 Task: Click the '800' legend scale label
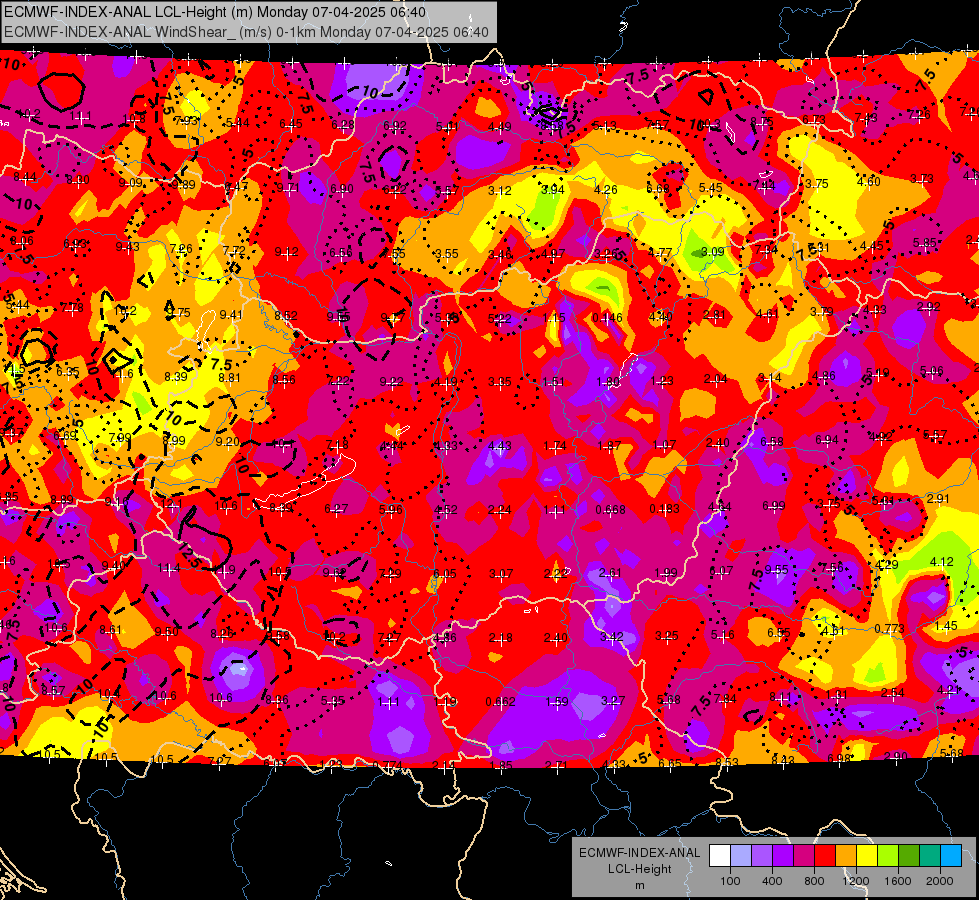coord(814,881)
